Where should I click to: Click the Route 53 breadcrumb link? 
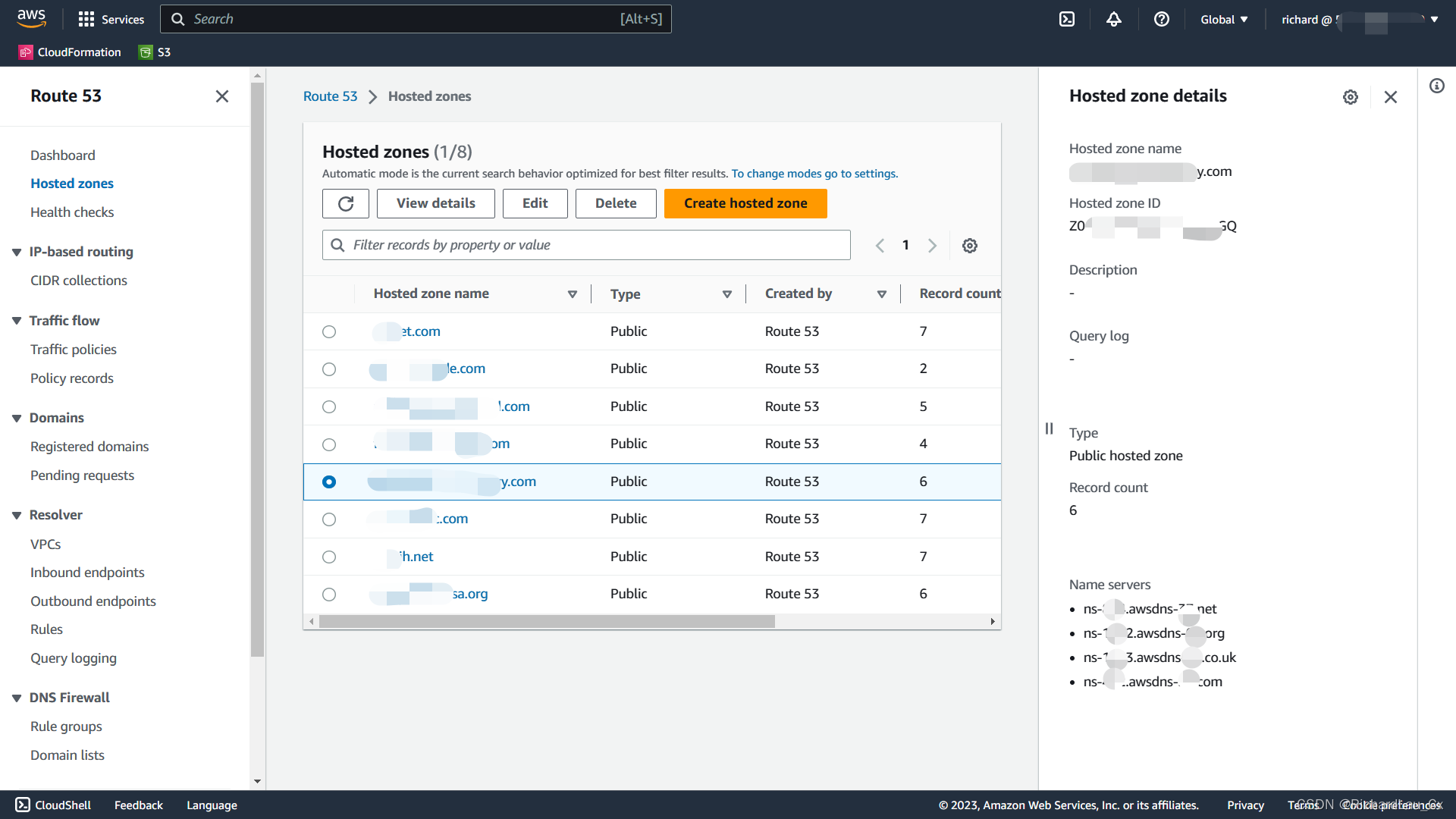coord(330,96)
